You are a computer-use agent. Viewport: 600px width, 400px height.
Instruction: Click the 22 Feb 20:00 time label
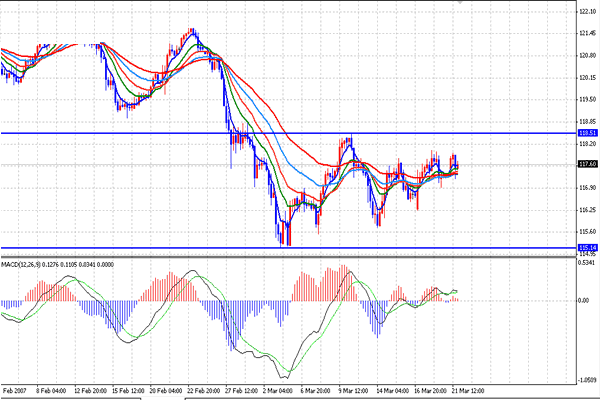(x=201, y=389)
